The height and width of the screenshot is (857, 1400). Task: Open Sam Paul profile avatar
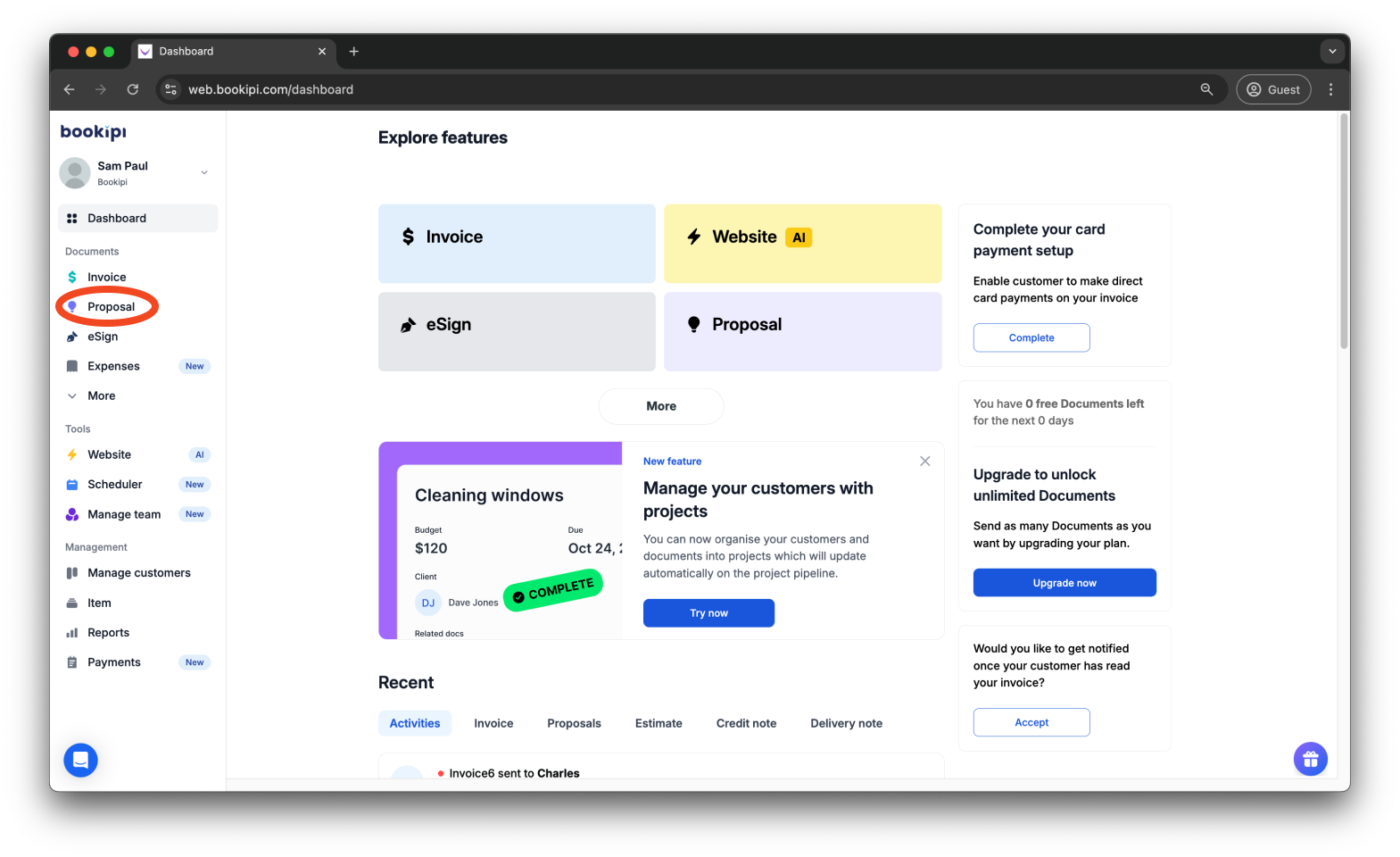(75, 173)
